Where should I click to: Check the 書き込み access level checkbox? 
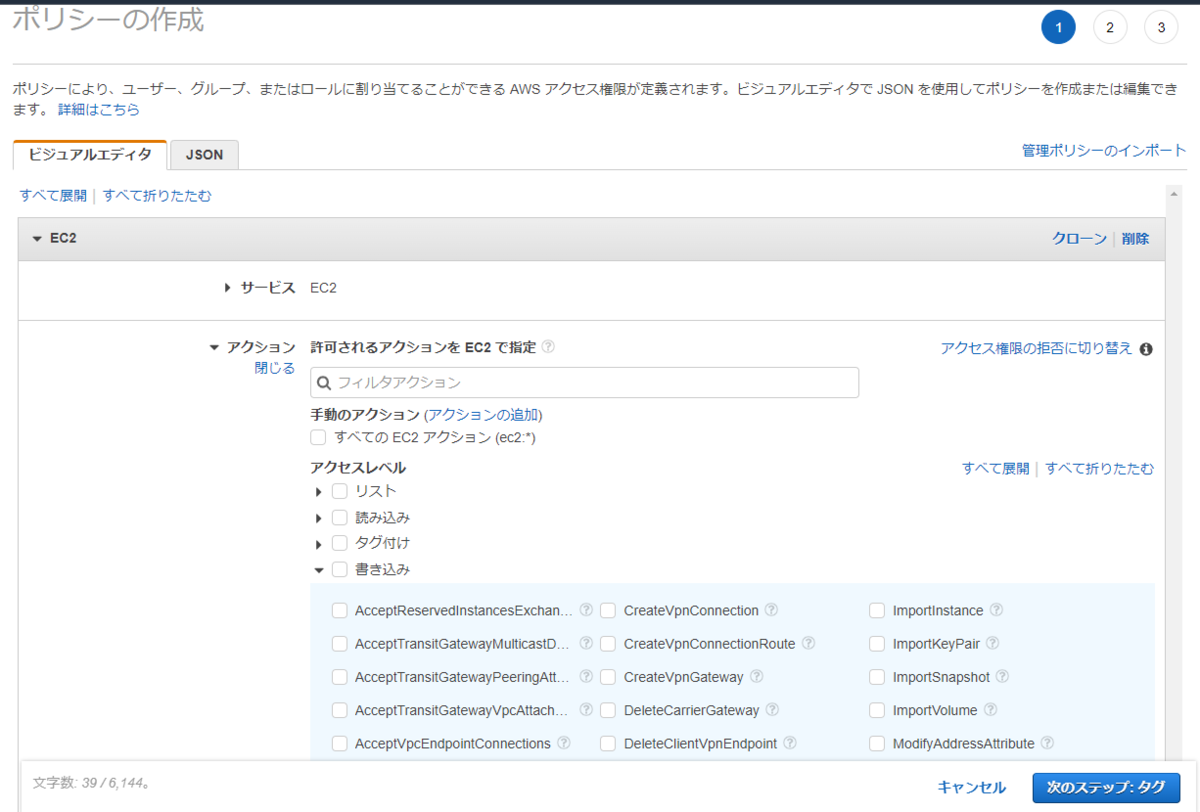click(340, 569)
